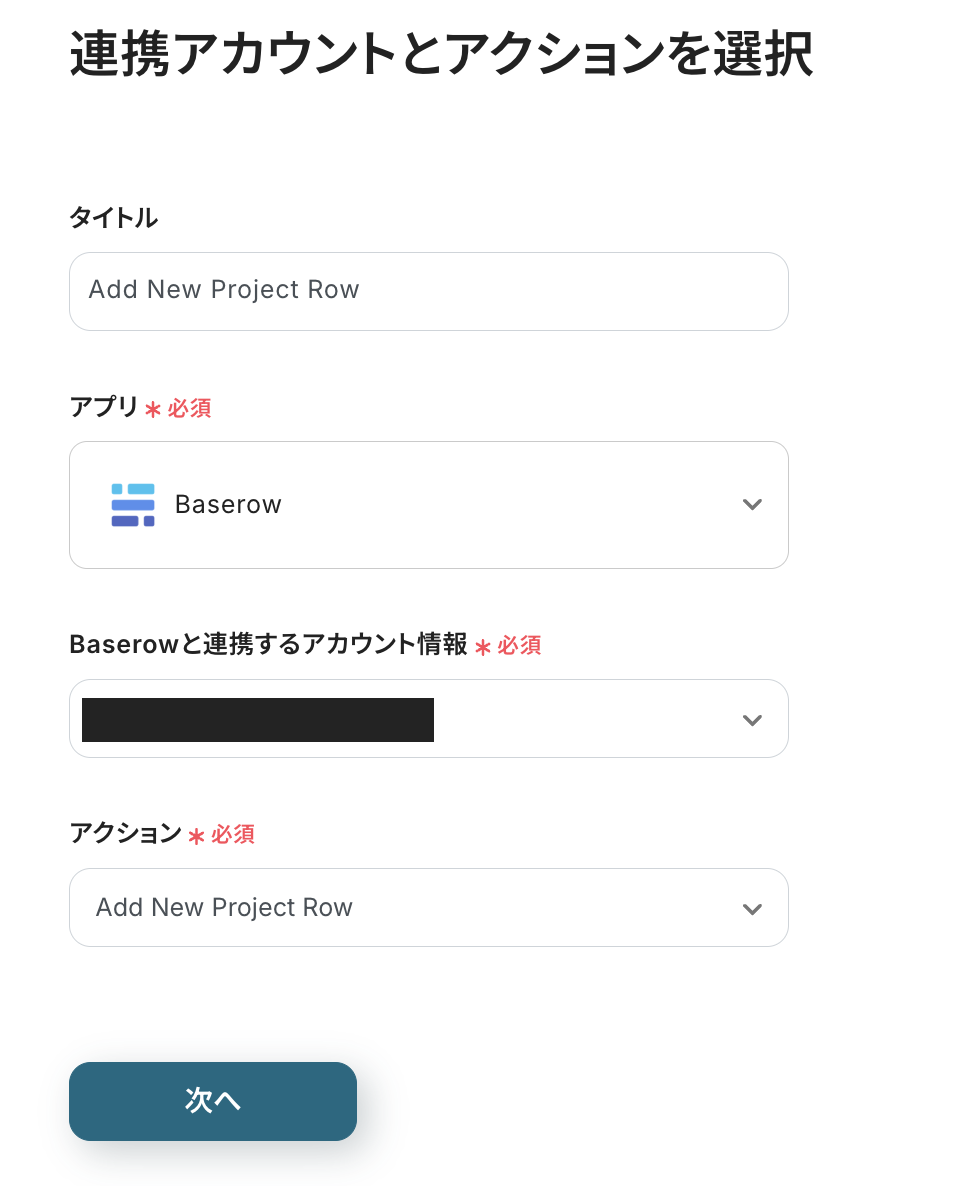This screenshot has width=980, height=1186.
Task: Click the red asterisk beside アカウント情報
Action: tap(483, 647)
